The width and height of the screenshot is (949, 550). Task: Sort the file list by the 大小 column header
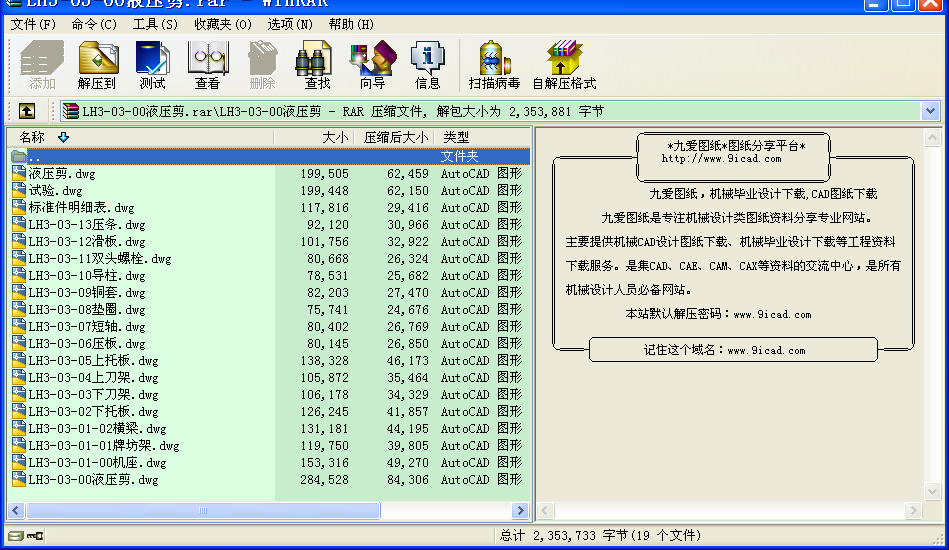click(x=314, y=137)
